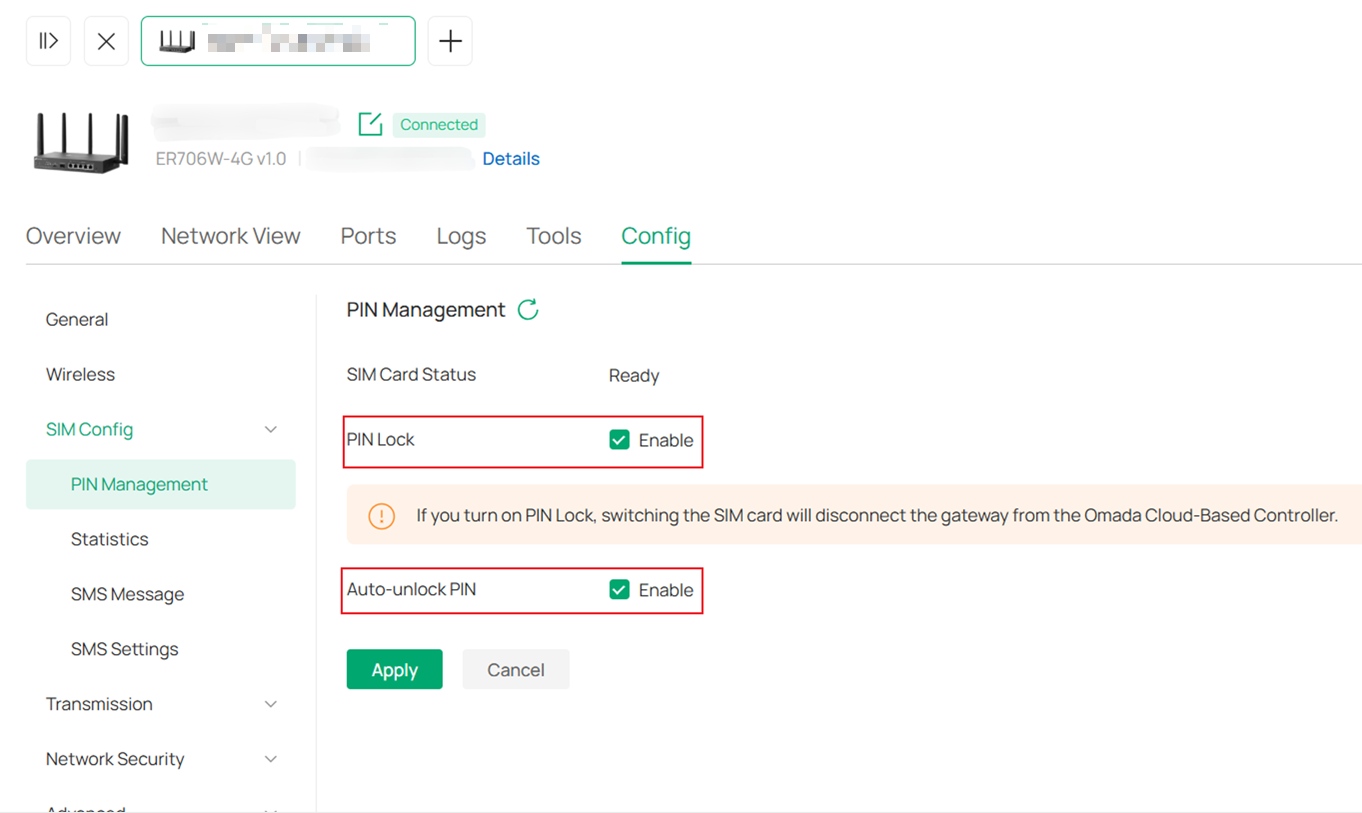Click the PIN Management heading
The image size is (1362, 813).
pos(426,310)
